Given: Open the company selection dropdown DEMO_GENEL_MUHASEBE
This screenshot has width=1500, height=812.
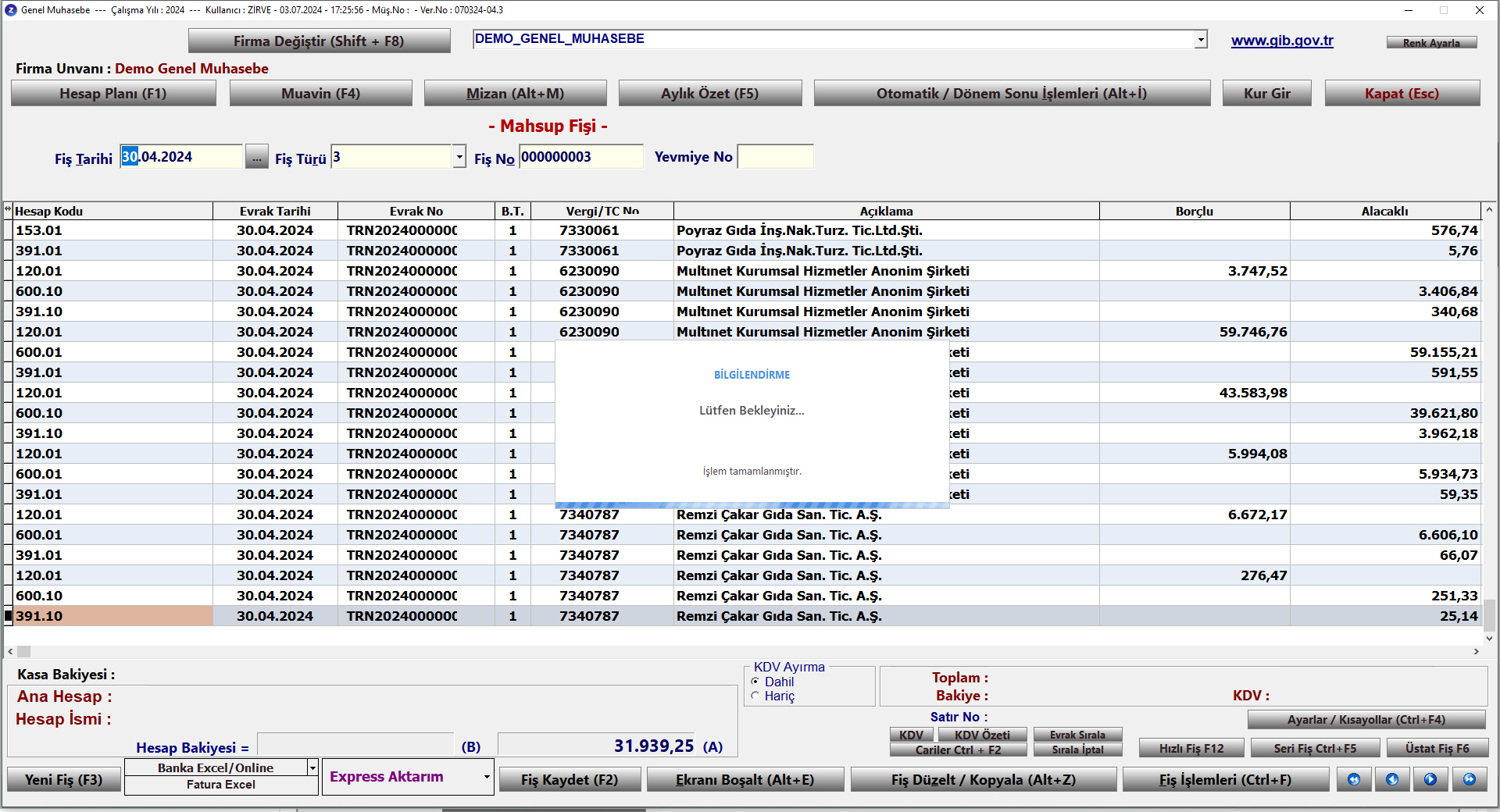Looking at the screenshot, I should click(x=1201, y=40).
